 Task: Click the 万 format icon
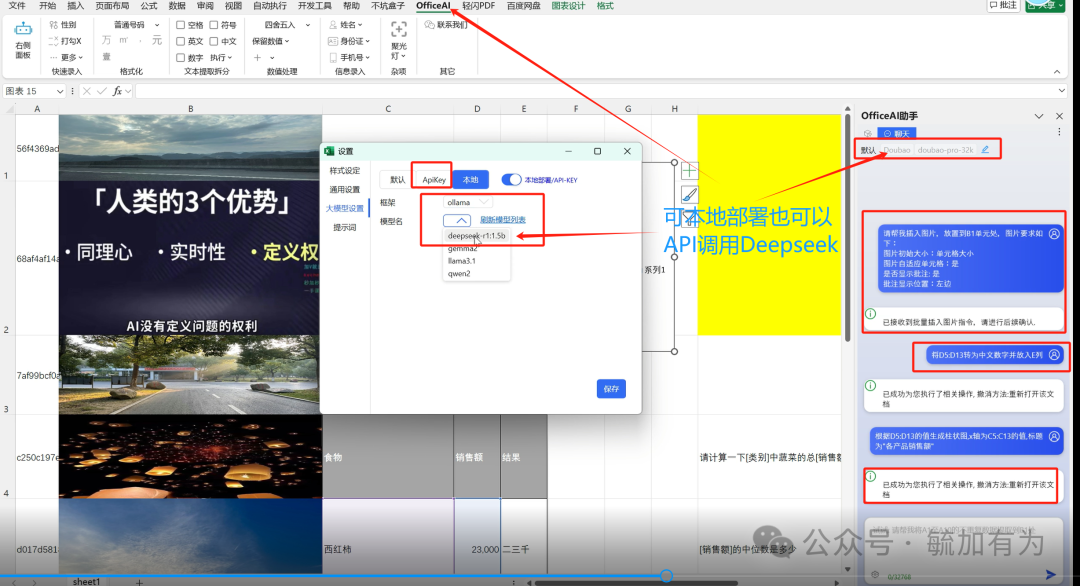[106, 41]
